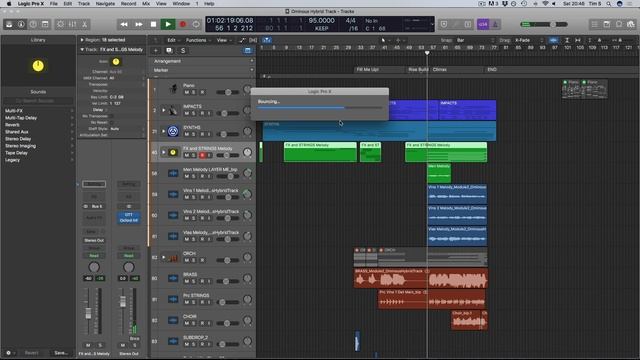The image size is (640, 360).
Task: Solo the CHOIR track
Action: (x=194, y=323)
